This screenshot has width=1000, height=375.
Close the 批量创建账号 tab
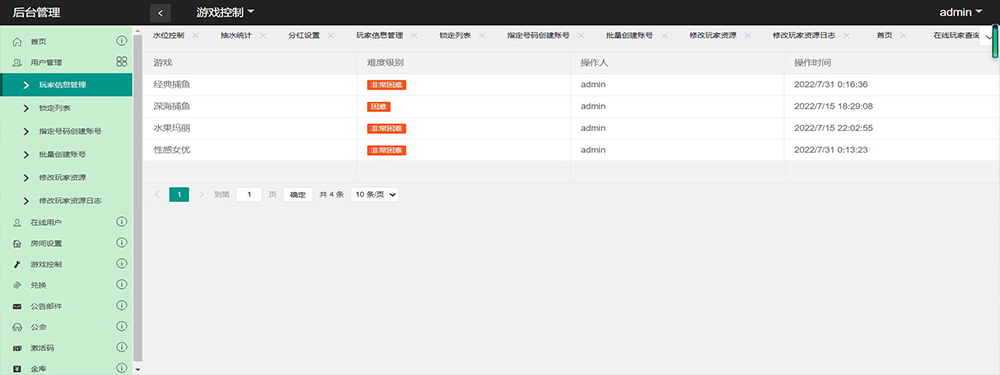pyautogui.click(x=664, y=36)
